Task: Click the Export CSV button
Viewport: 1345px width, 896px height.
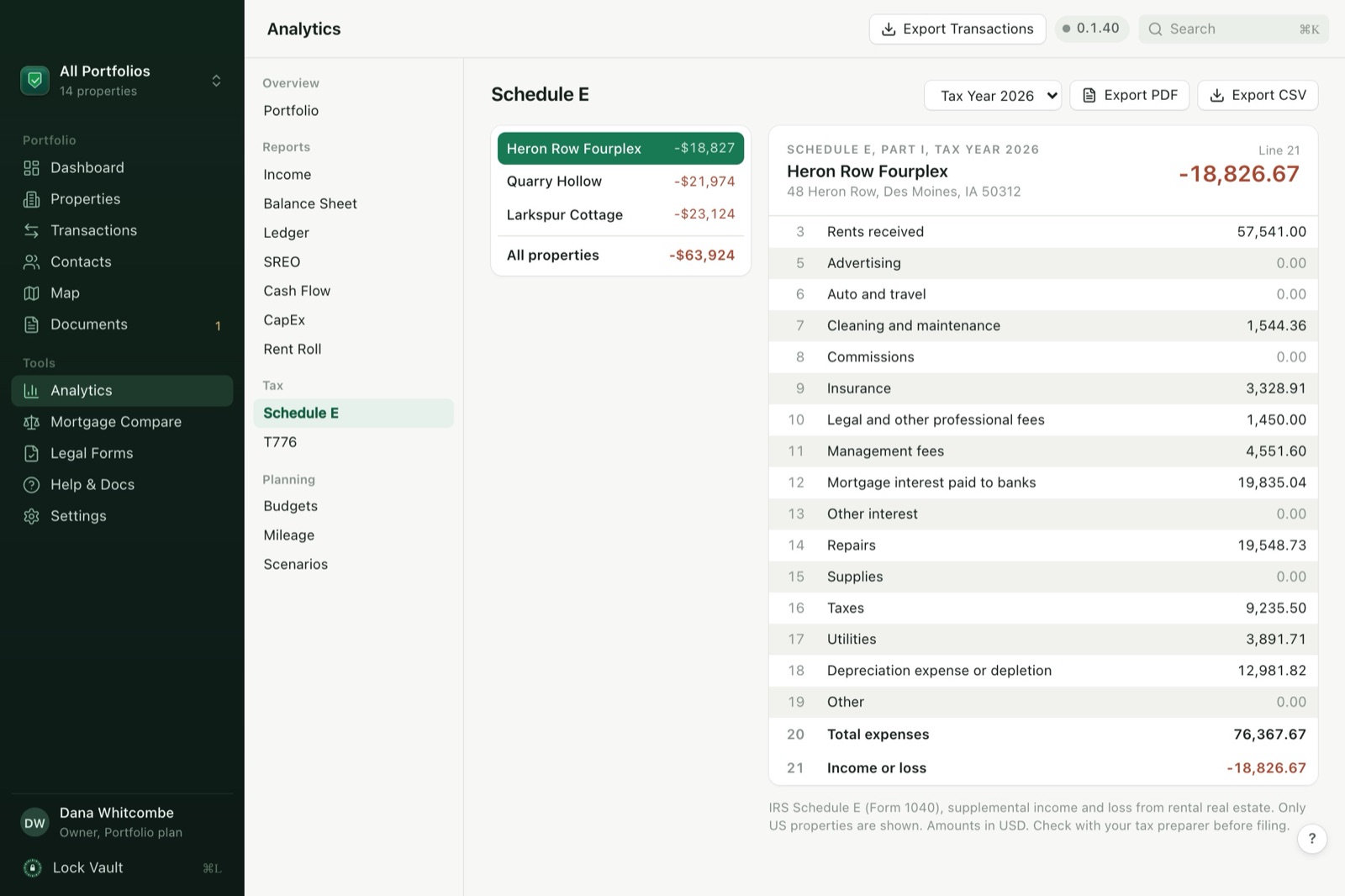Action: pos(1258,96)
